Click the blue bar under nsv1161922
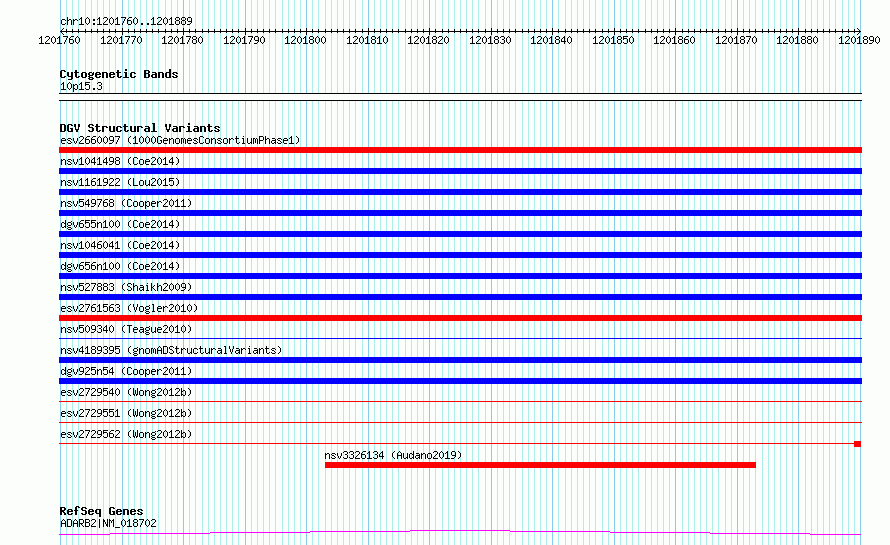This screenshot has width=890, height=545. [460, 192]
